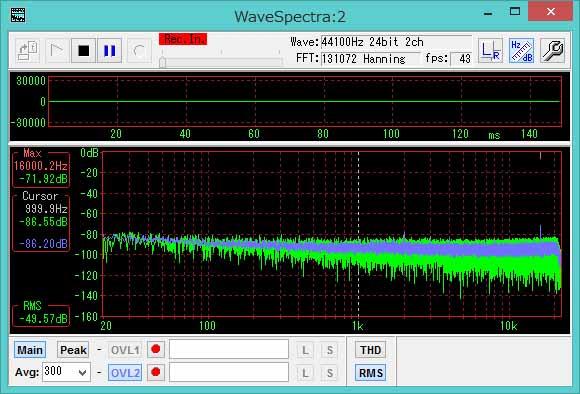Click the circular record/loop icon

tap(139, 51)
